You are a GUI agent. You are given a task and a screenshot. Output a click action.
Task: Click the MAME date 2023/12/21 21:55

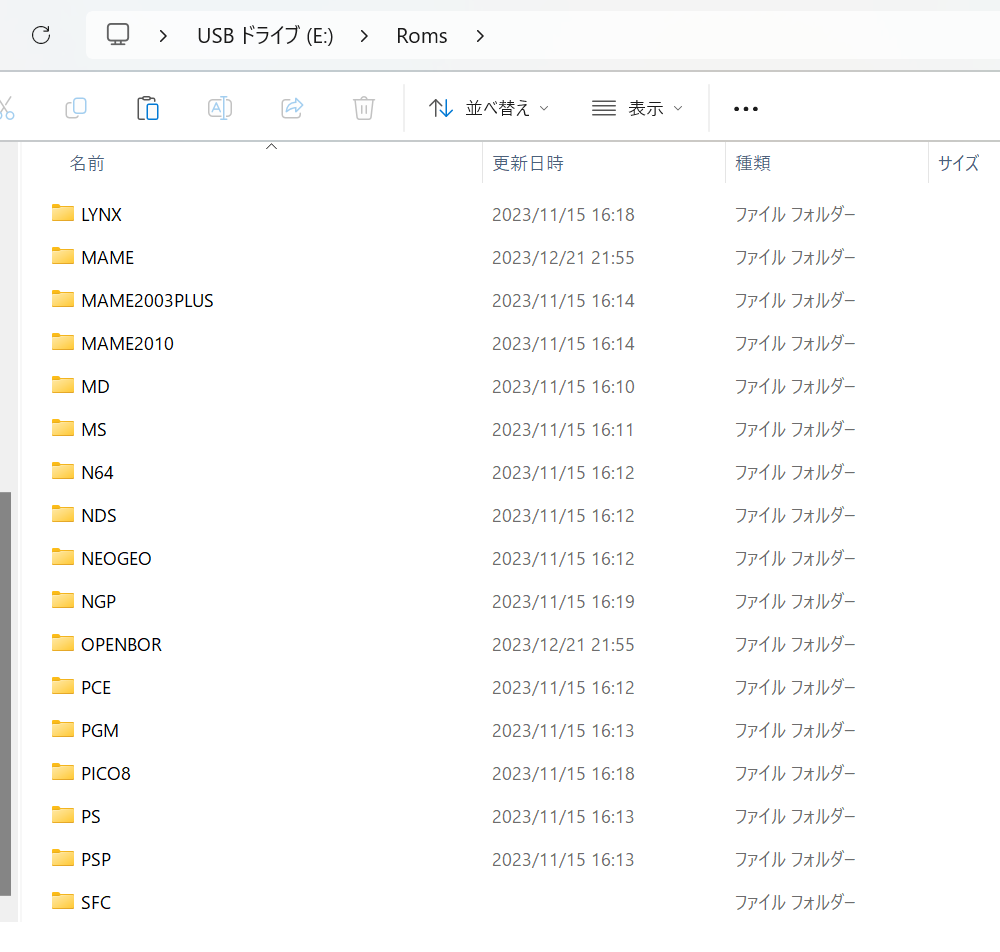coord(563,258)
